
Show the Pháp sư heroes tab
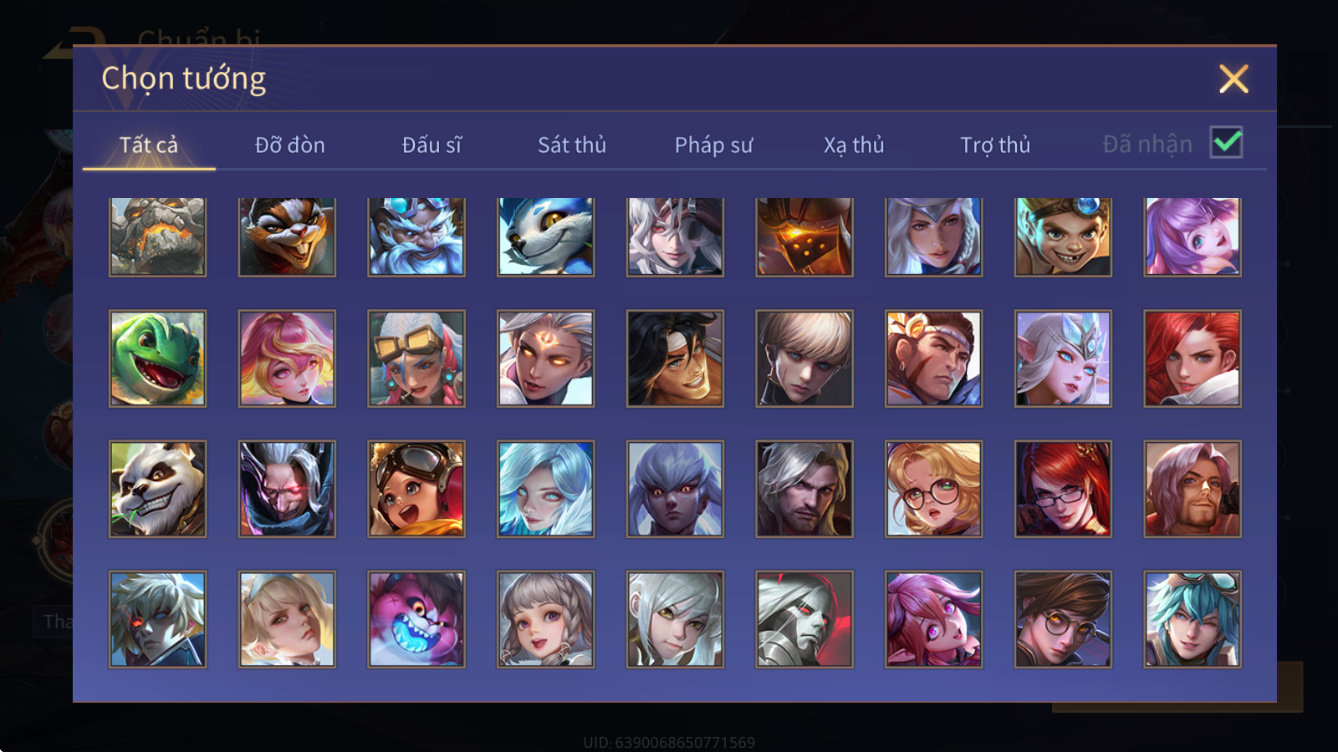[713, 145]
